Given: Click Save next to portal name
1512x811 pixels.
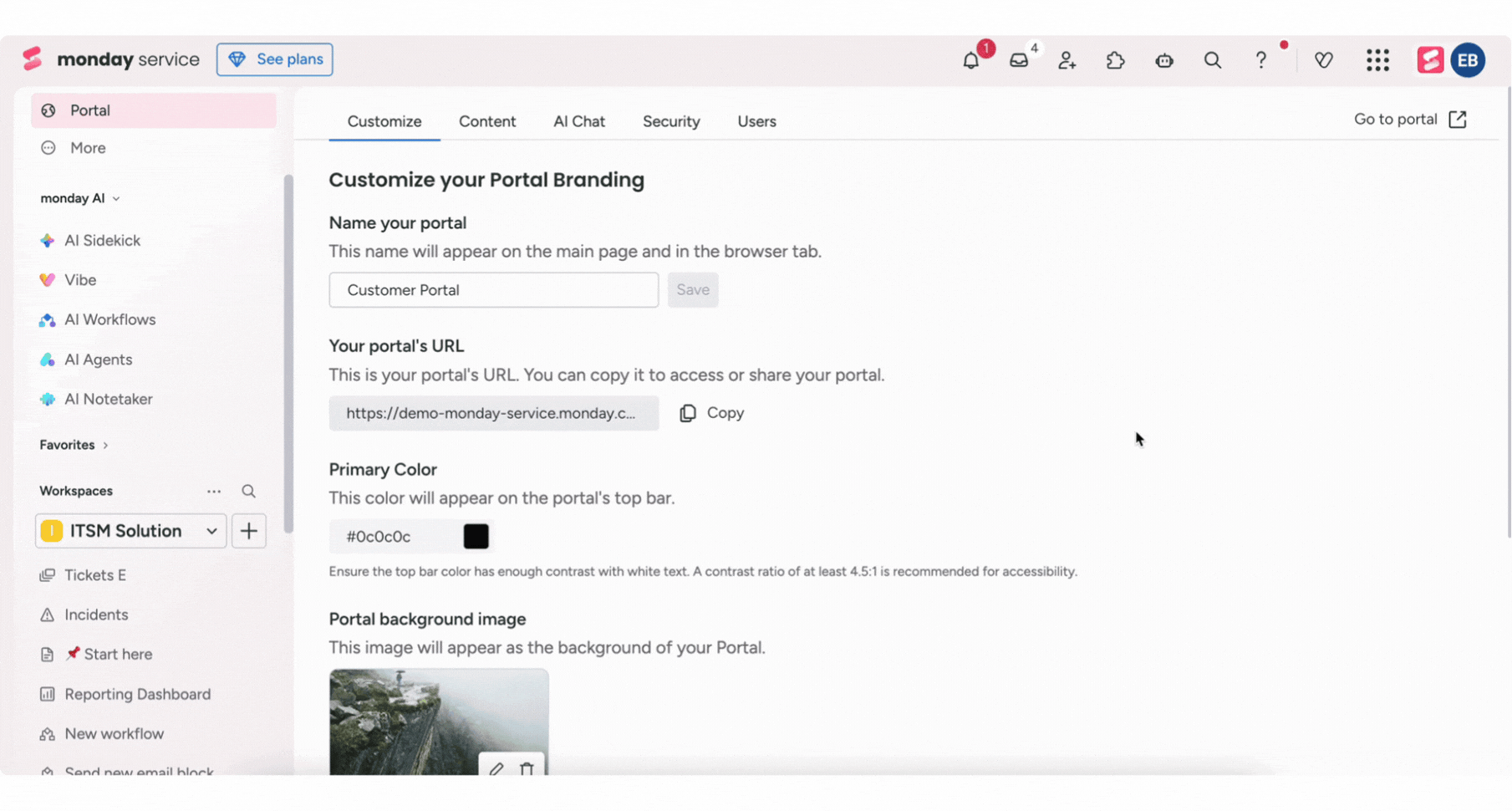Looking at the screenshot, I should click(693, 290).
